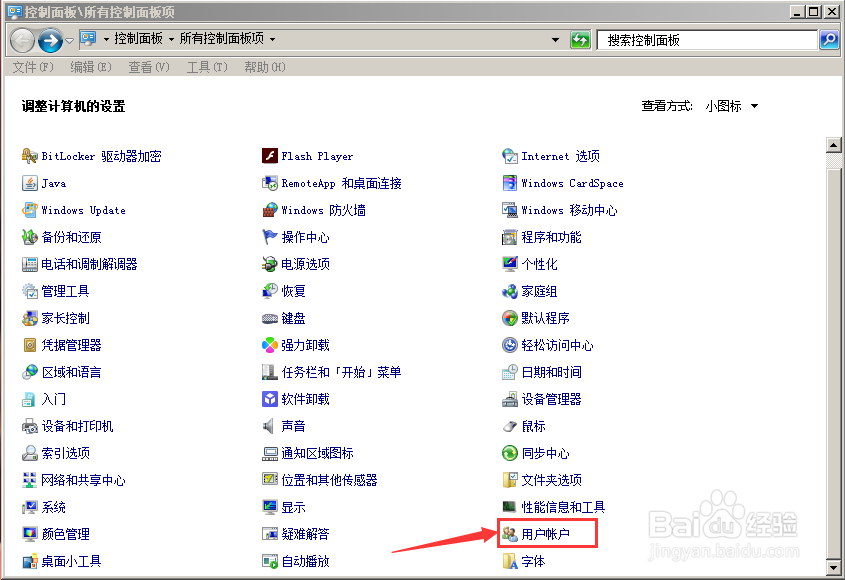The width and height of the screenshot is (845, 580).
Task: Open 文件(F) menu
Action: coord(33,67)
